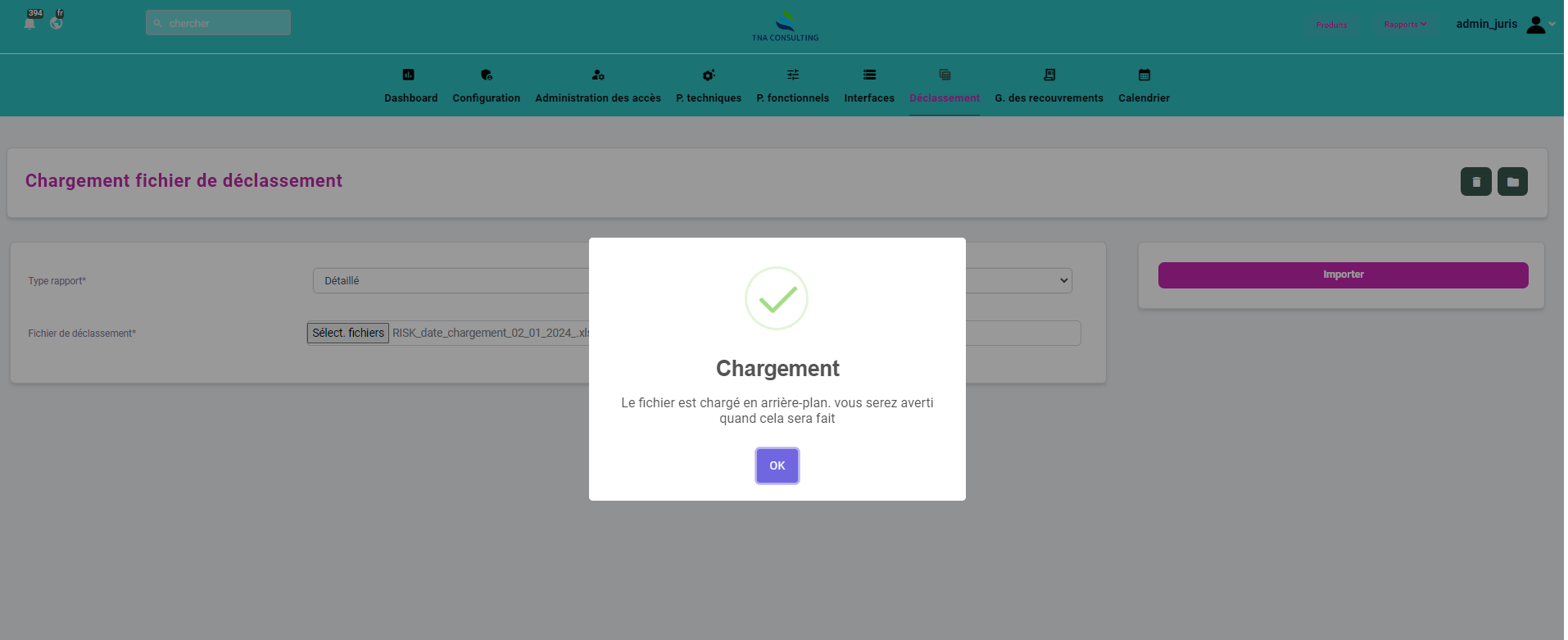Screen dimensions: 1568x640
Task: Click the admin_juris user avatar icon
Action: point(1536,25)
